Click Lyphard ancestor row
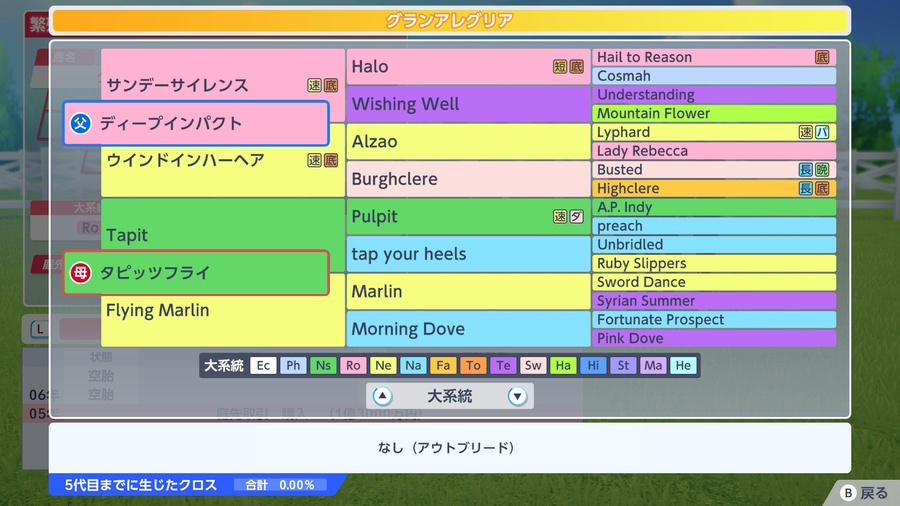Image resolution: width=900 pixels, height=506 pixels. tap(714, 132)
